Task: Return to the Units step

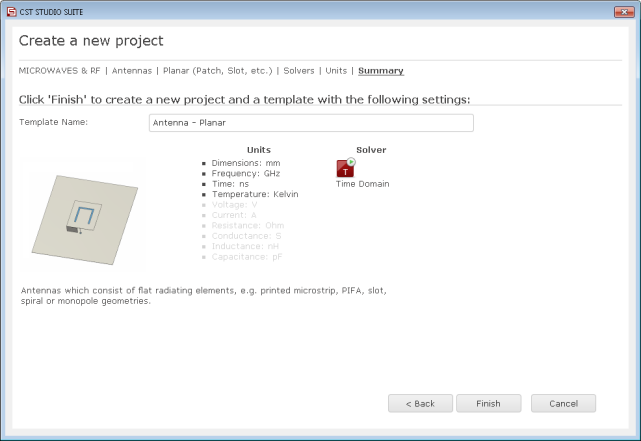Action: [336, 71]
